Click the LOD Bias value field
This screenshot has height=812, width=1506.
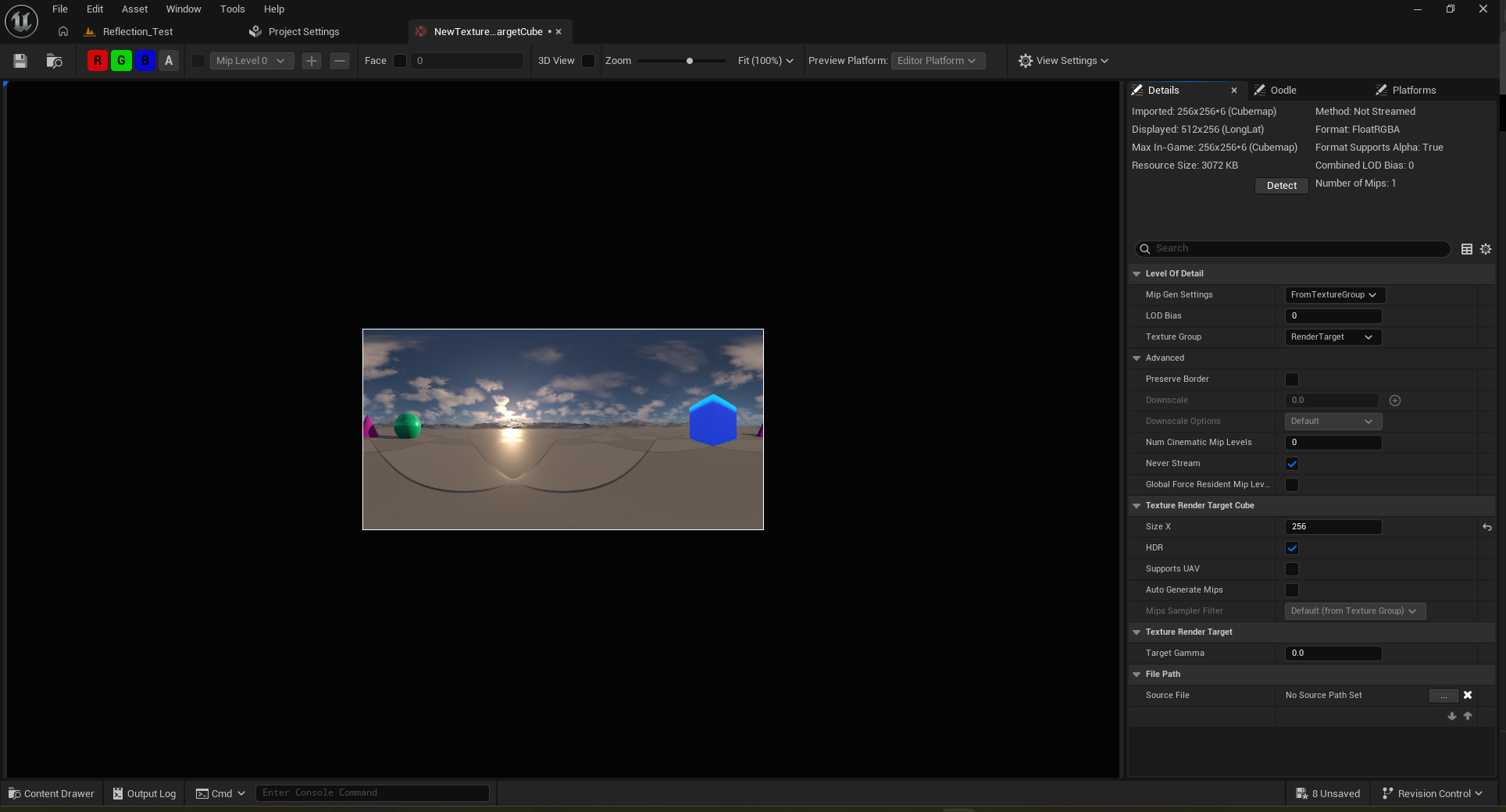click(x=1333, y=316)
